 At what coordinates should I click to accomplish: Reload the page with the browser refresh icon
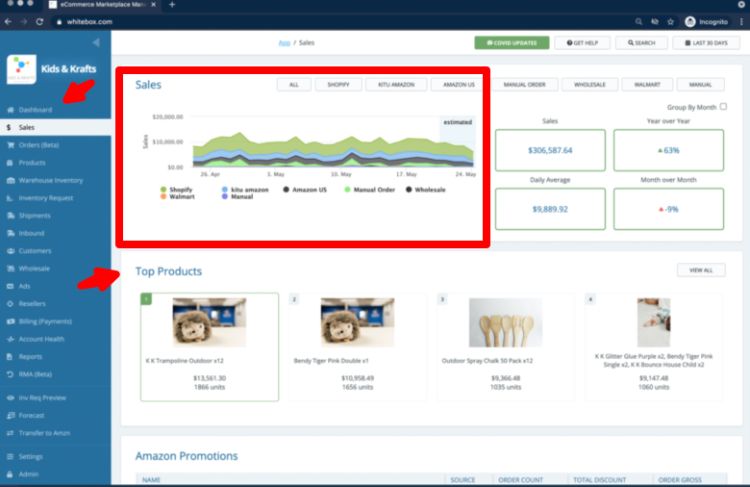[40, 22]
